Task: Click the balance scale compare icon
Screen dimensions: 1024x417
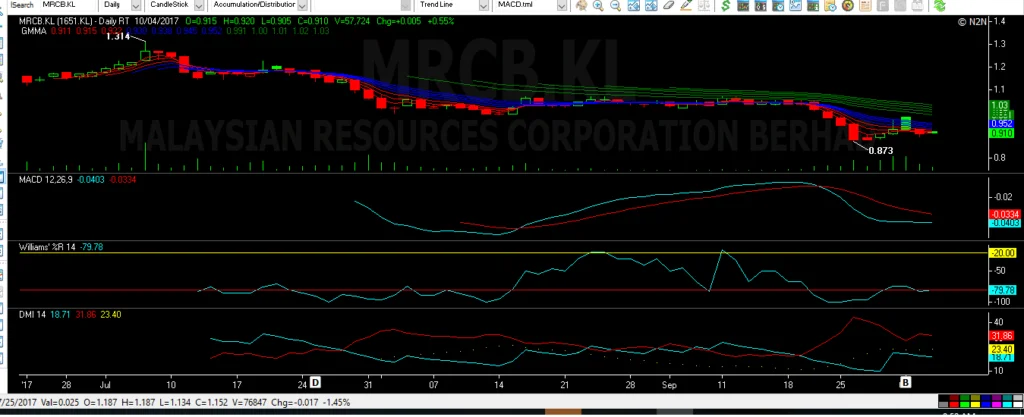Action: coord(704,5)
